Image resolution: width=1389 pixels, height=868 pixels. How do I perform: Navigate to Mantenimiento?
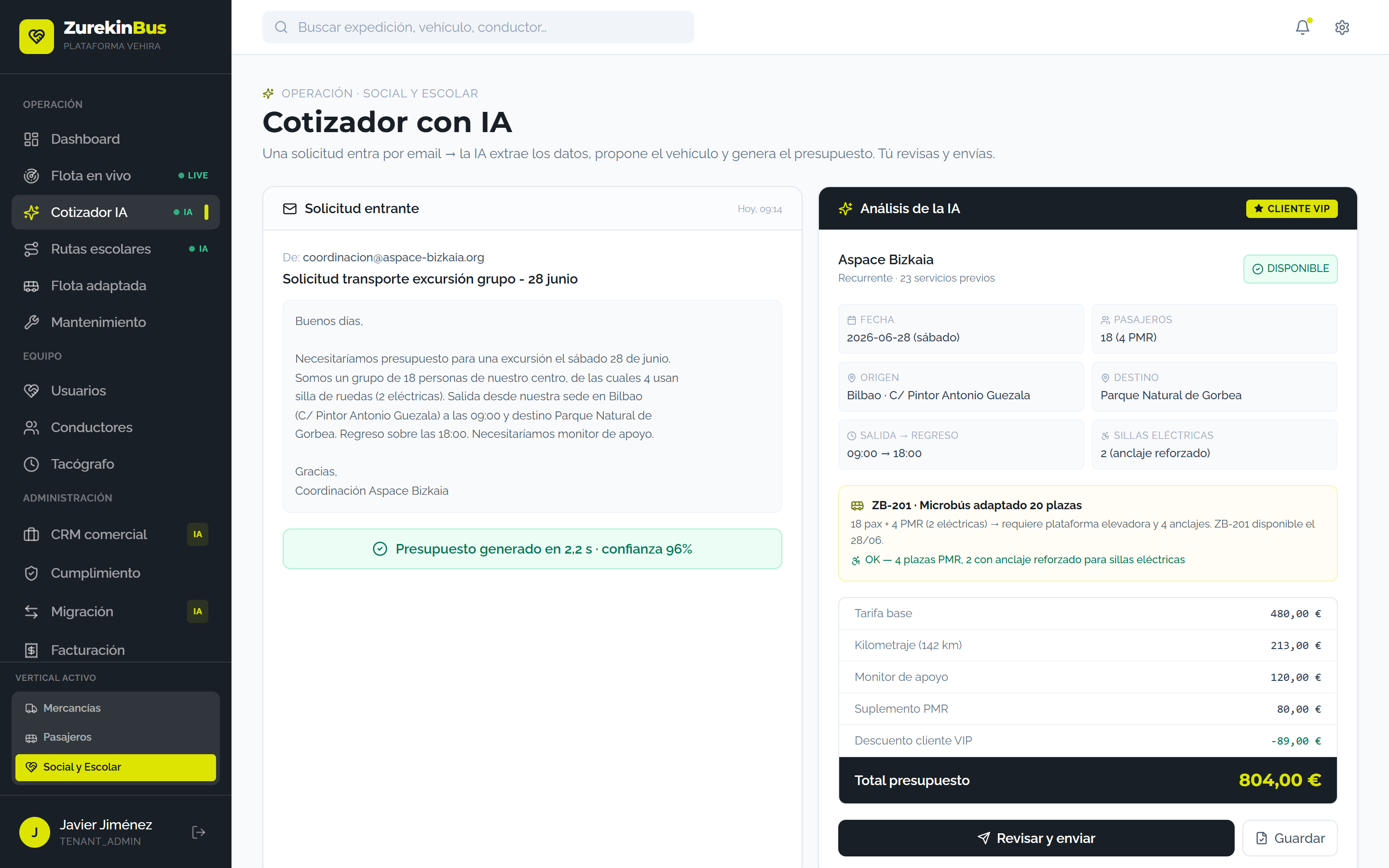[x=115, y=322]
